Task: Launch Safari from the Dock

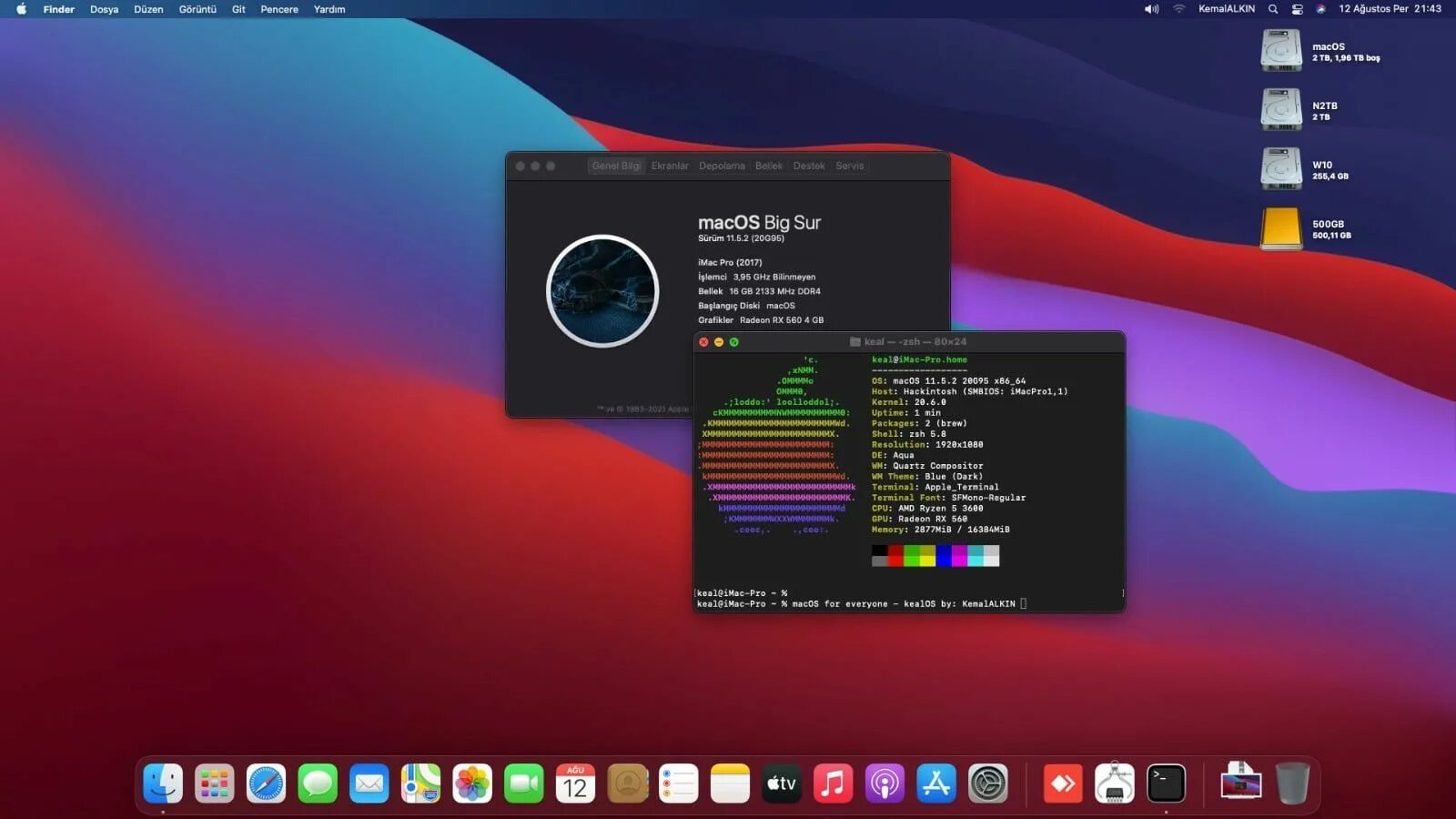Action: coord(266,784)
